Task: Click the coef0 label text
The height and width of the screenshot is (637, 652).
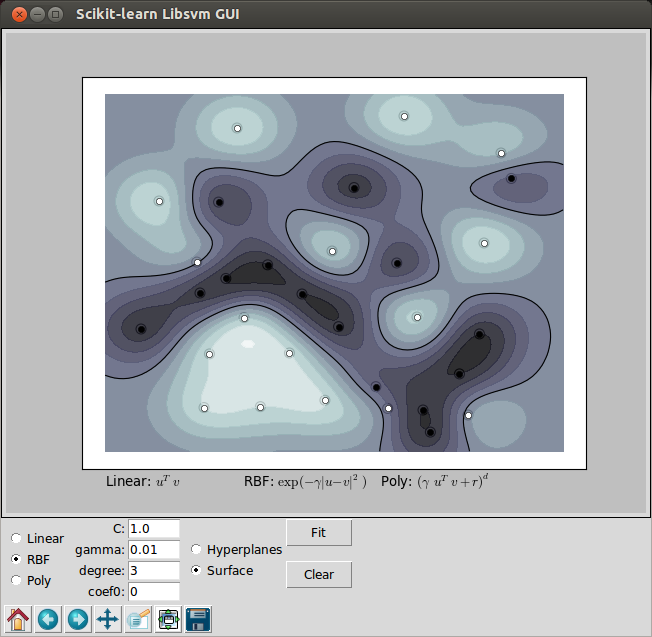Action: tap(106, 591)
